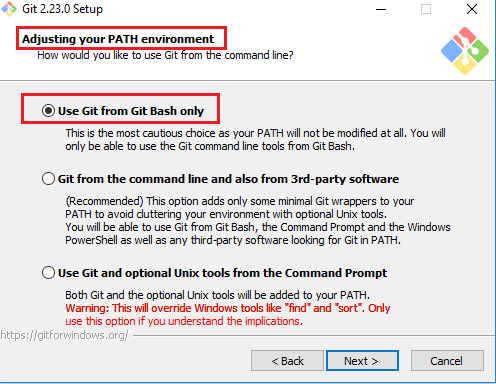Viewport: 496px width, 384px height.
Task: Click the colorful Git logo in the header
Action: click(x=465, y=51)
